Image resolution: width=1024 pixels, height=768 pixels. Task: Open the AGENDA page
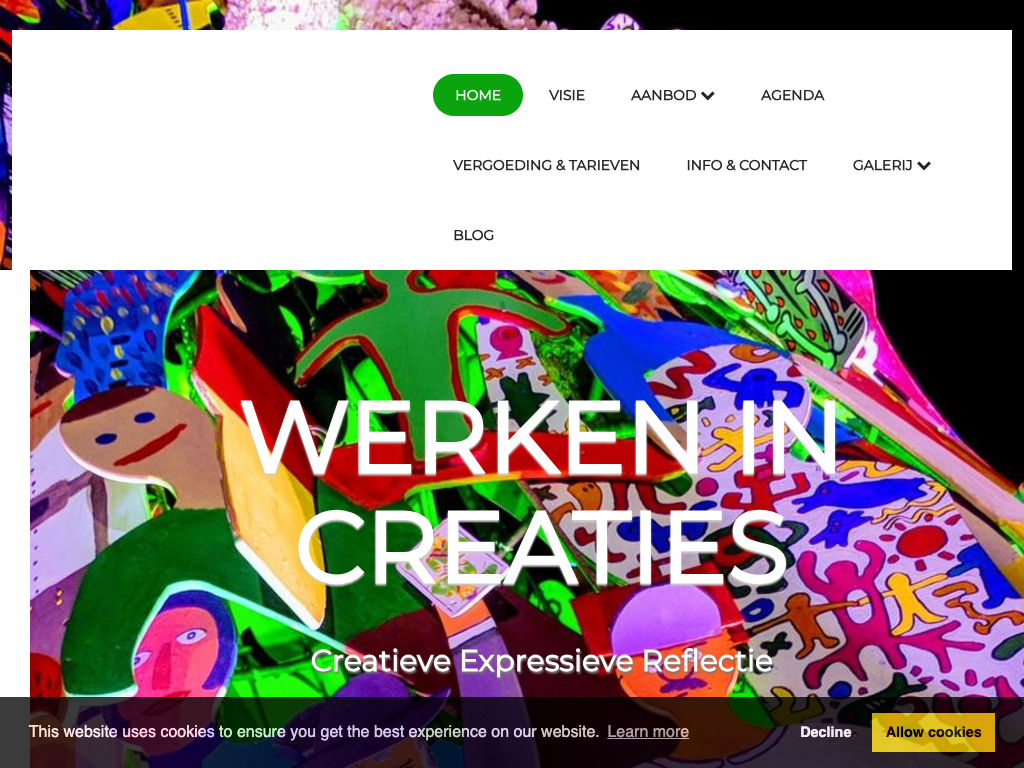tap(792, 95)
